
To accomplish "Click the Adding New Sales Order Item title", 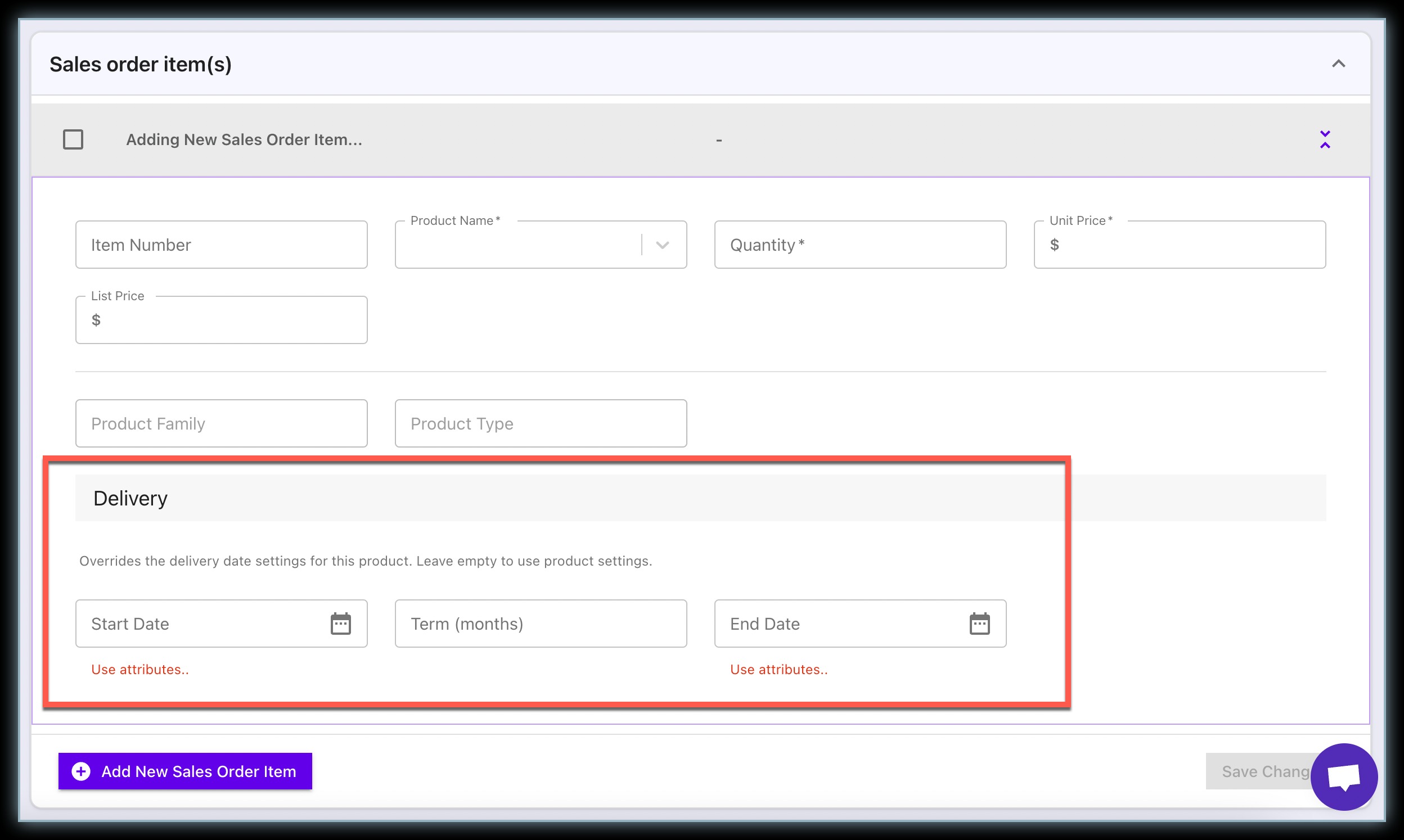I will pos(244,140).
